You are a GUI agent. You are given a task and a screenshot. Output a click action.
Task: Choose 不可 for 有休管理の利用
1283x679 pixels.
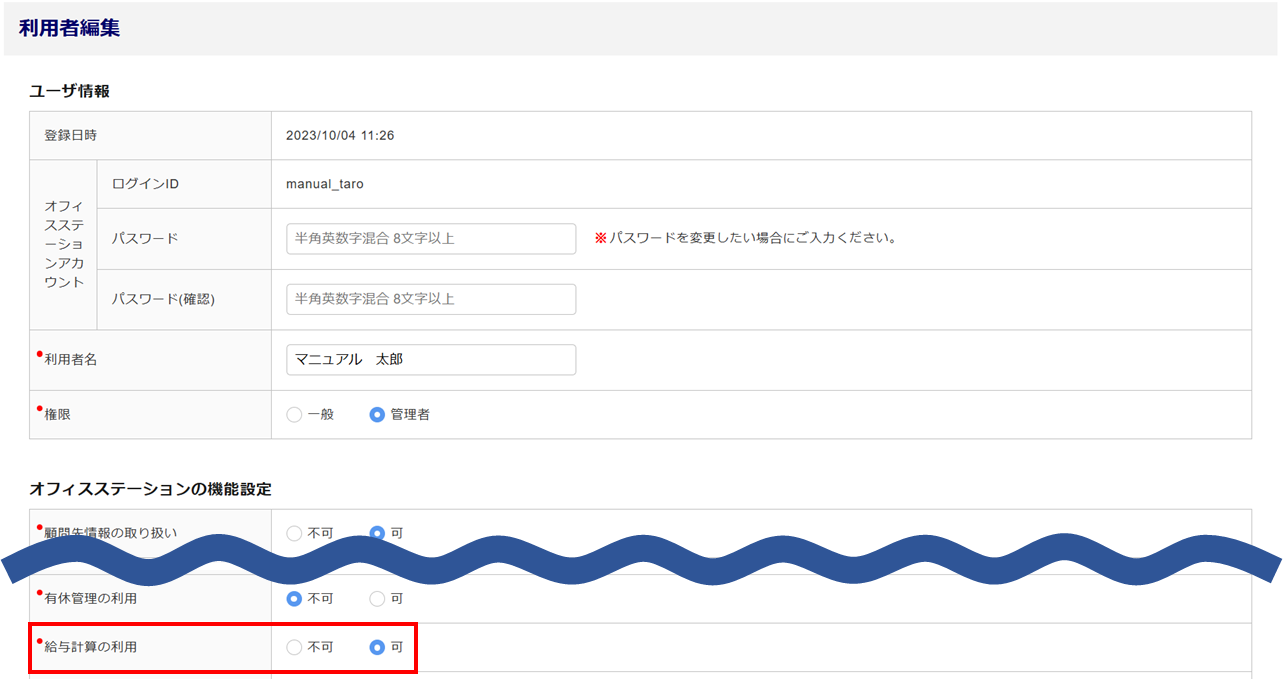(x=294, y=599)
